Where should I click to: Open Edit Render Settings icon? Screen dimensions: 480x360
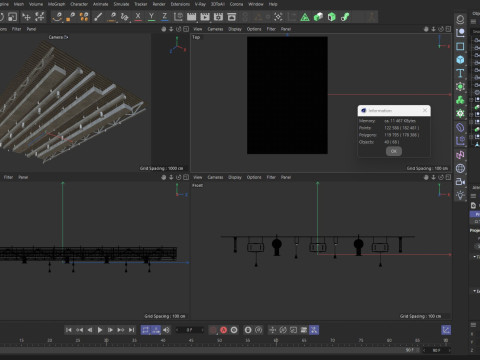218,17
